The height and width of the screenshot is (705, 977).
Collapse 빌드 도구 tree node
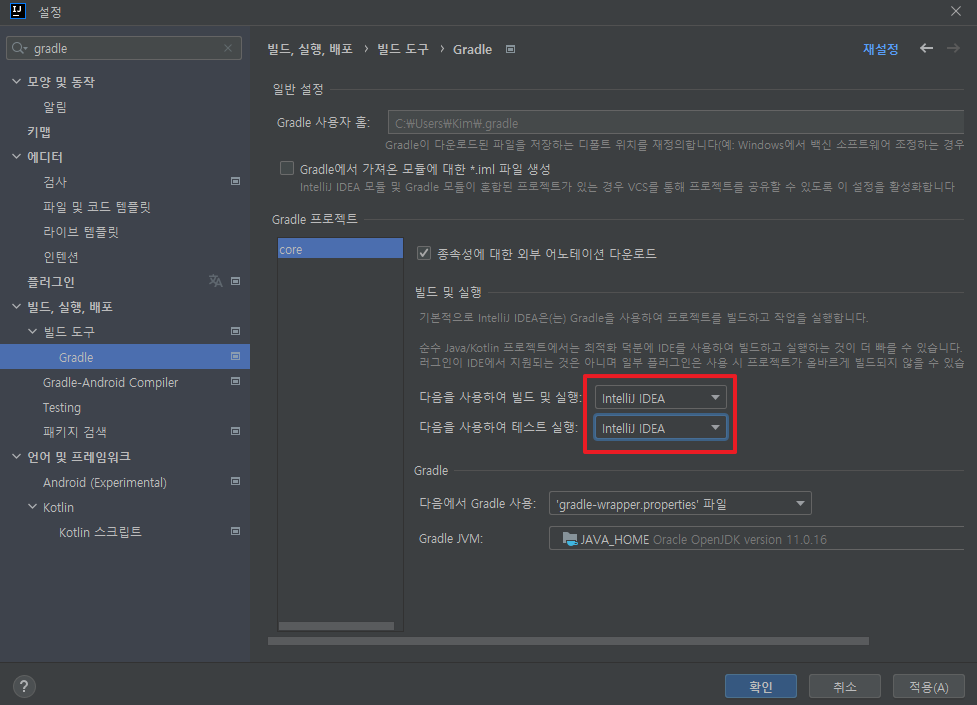33,331
